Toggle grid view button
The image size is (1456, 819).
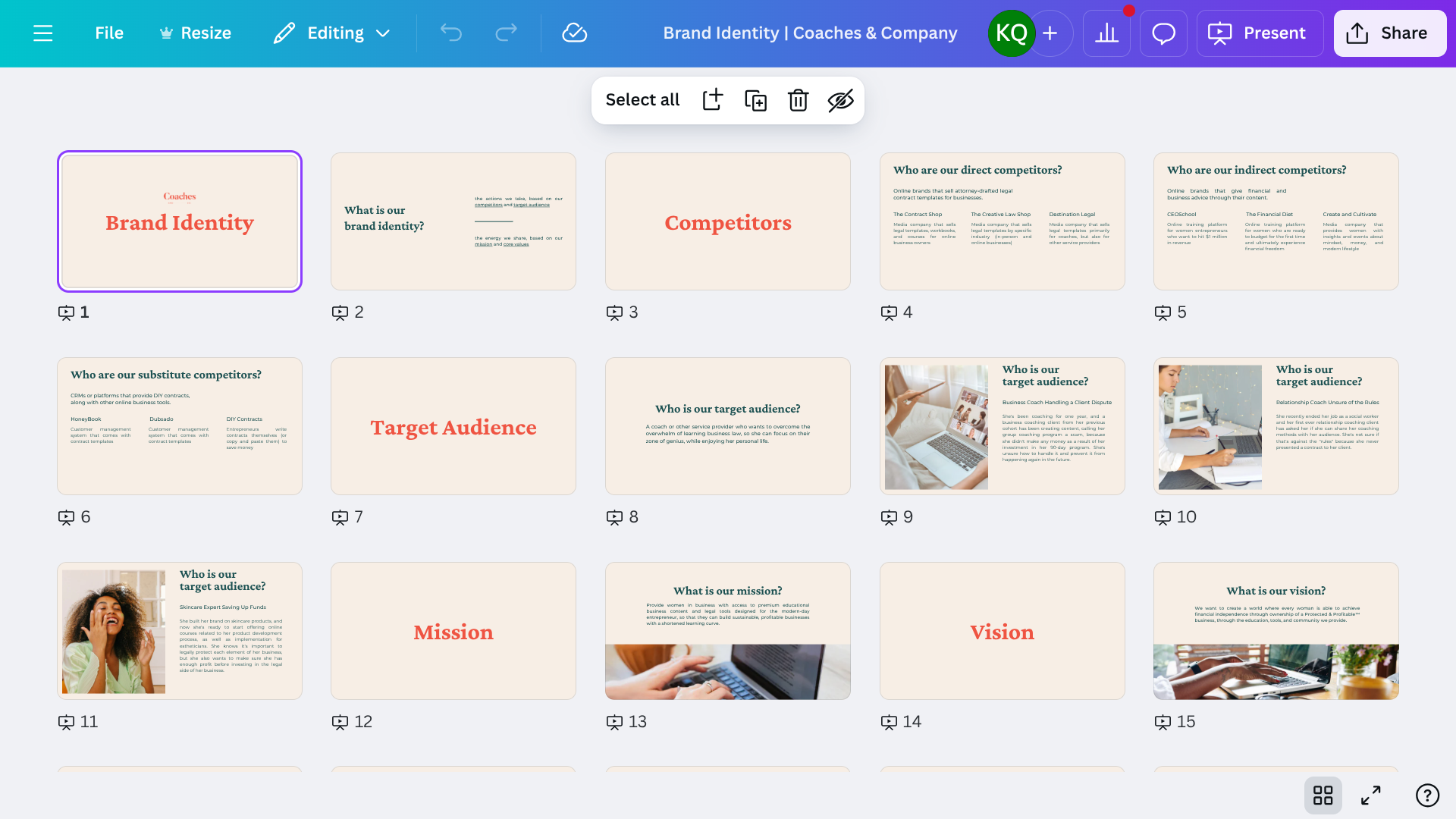(1323, 795)
